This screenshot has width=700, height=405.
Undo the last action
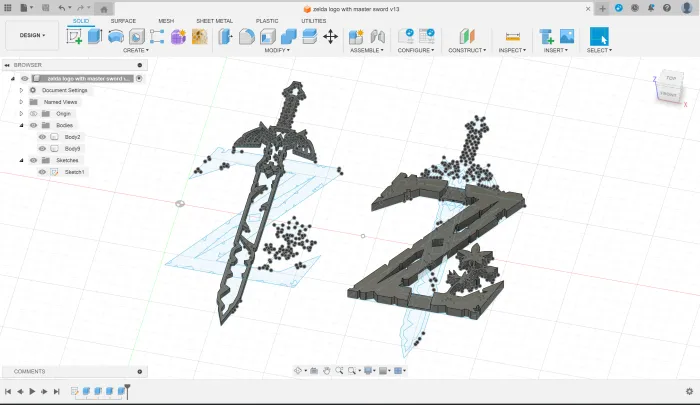62,8
